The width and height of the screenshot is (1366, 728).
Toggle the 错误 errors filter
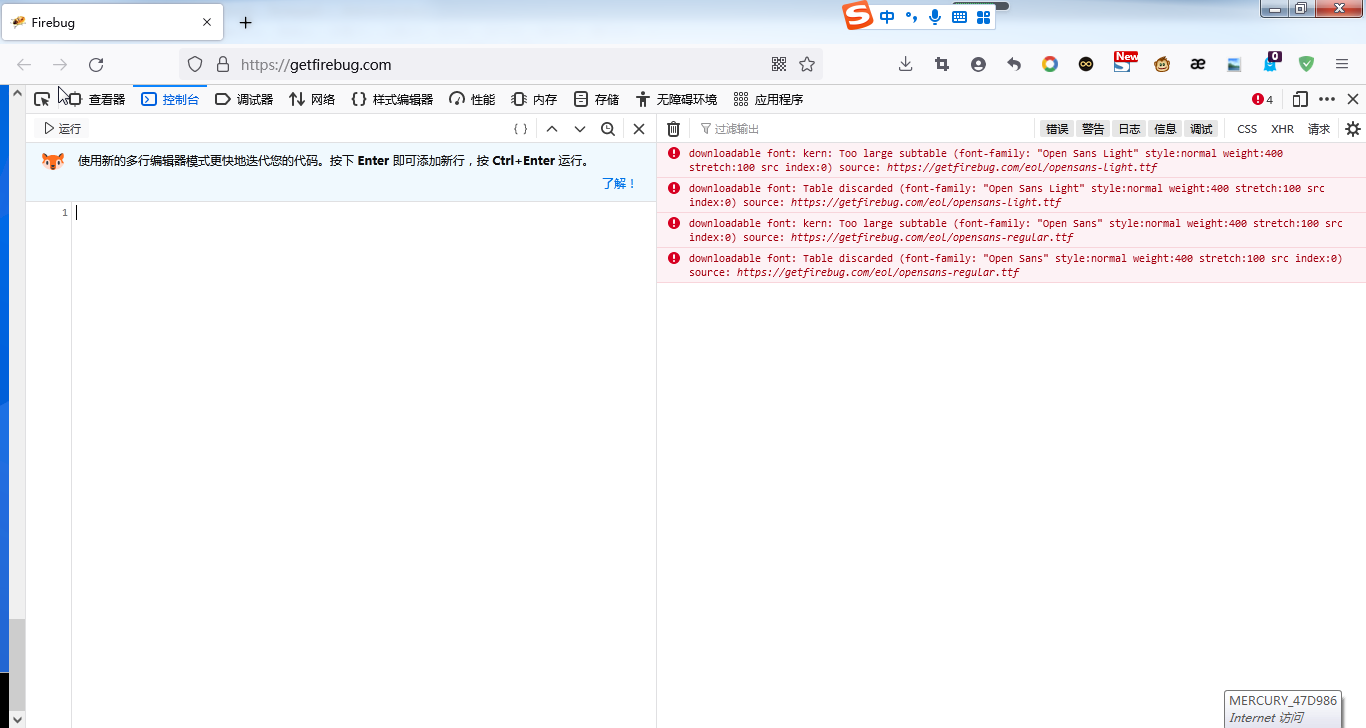(1057, 129)
